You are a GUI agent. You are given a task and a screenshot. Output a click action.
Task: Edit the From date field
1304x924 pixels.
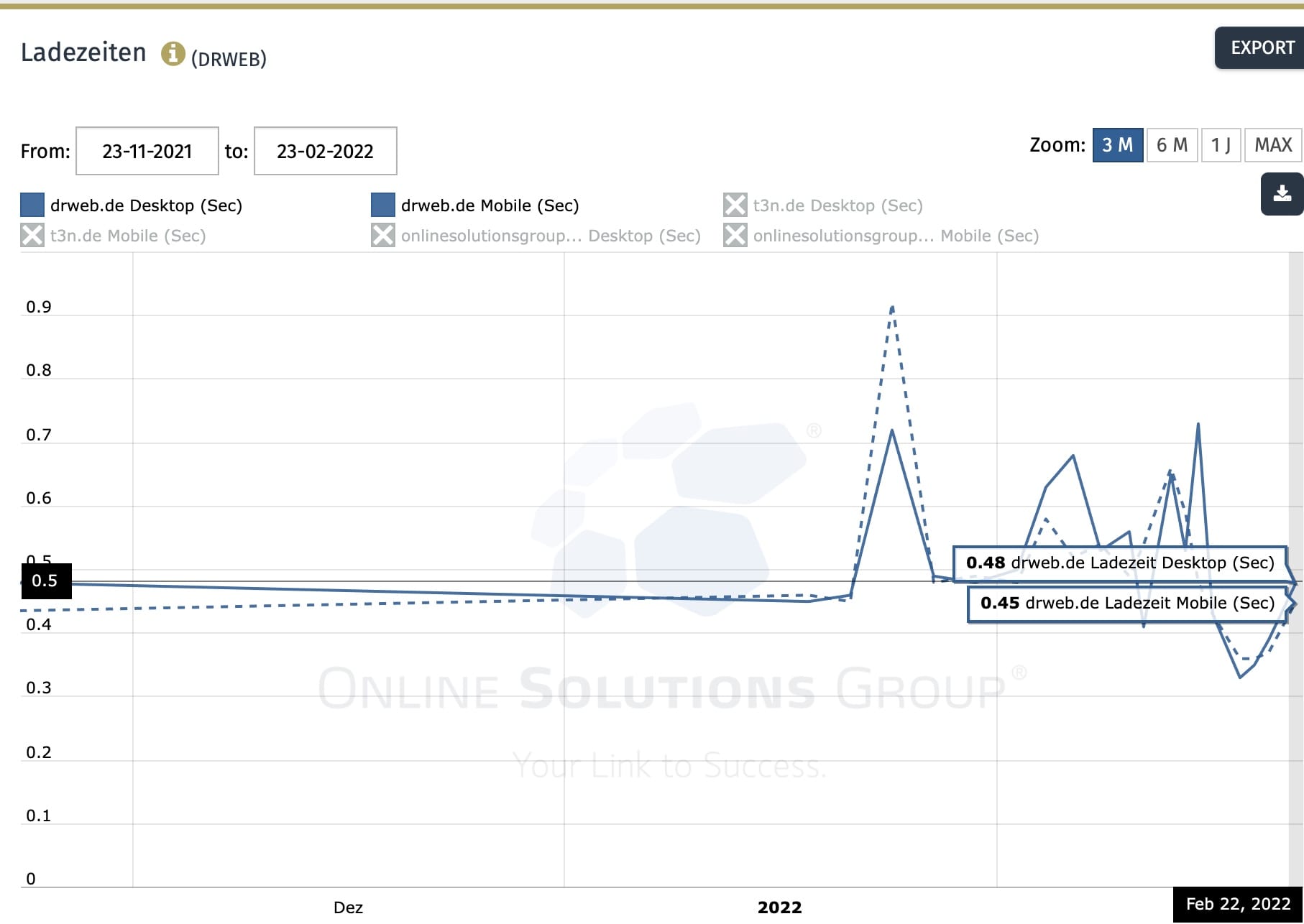coord(147,151)
